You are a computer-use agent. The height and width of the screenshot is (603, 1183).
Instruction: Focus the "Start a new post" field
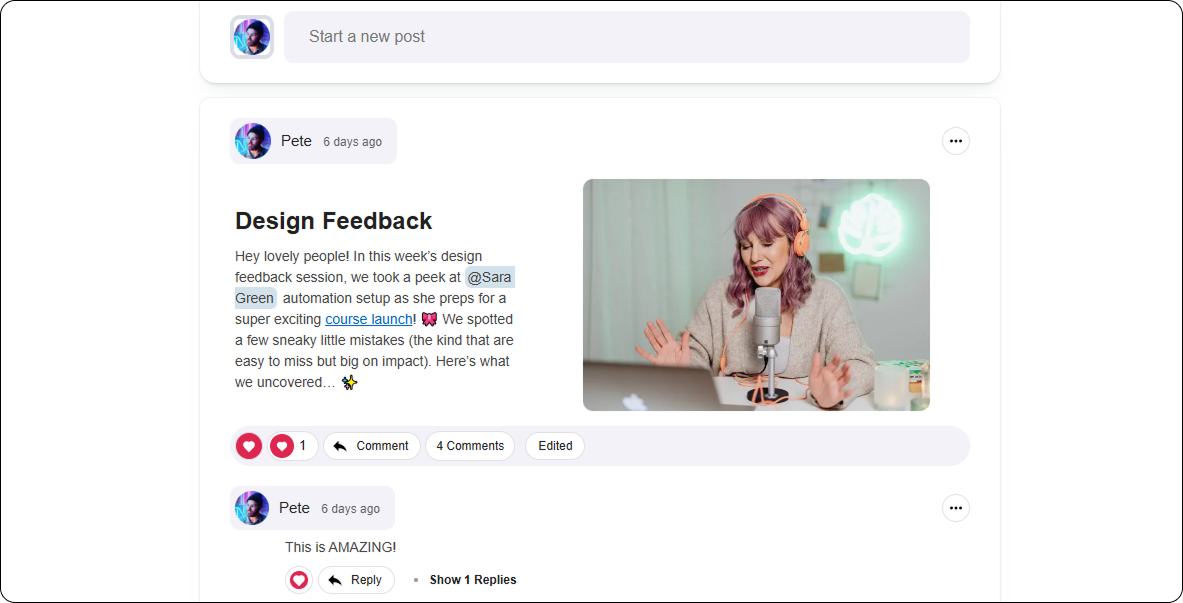point(626,37)
